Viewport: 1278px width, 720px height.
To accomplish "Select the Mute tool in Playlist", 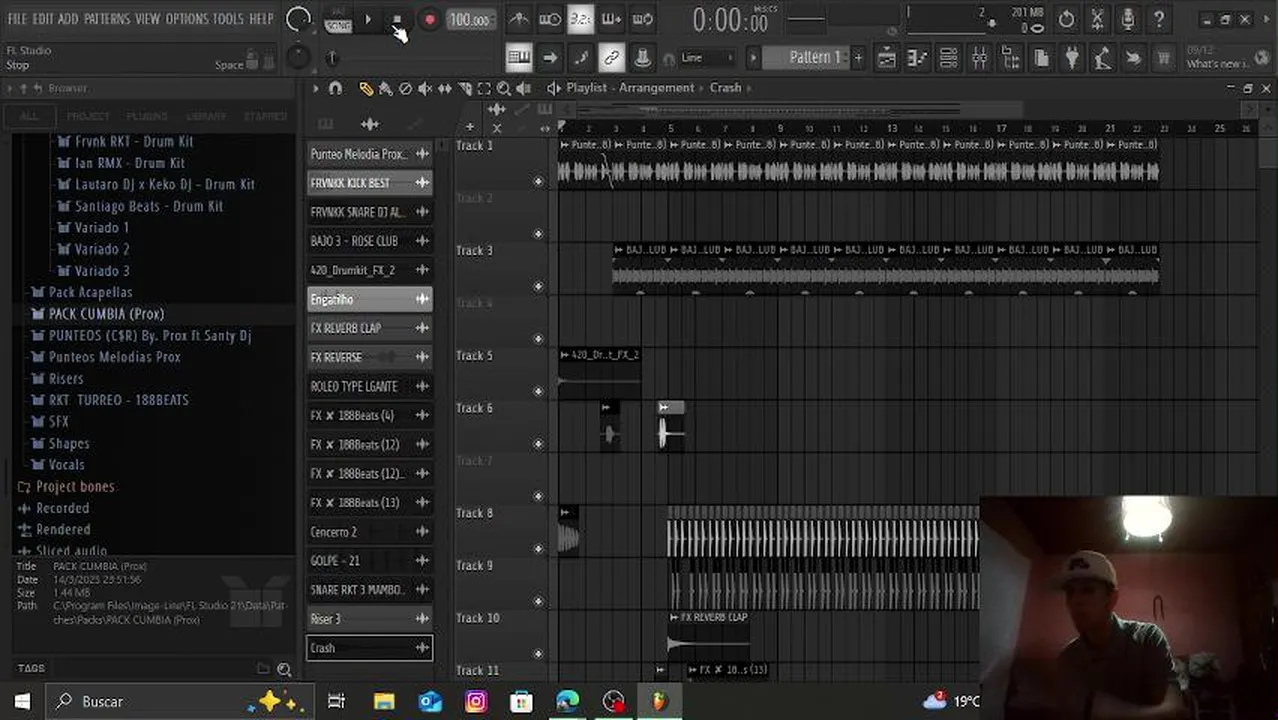I will tap(425, 88).
